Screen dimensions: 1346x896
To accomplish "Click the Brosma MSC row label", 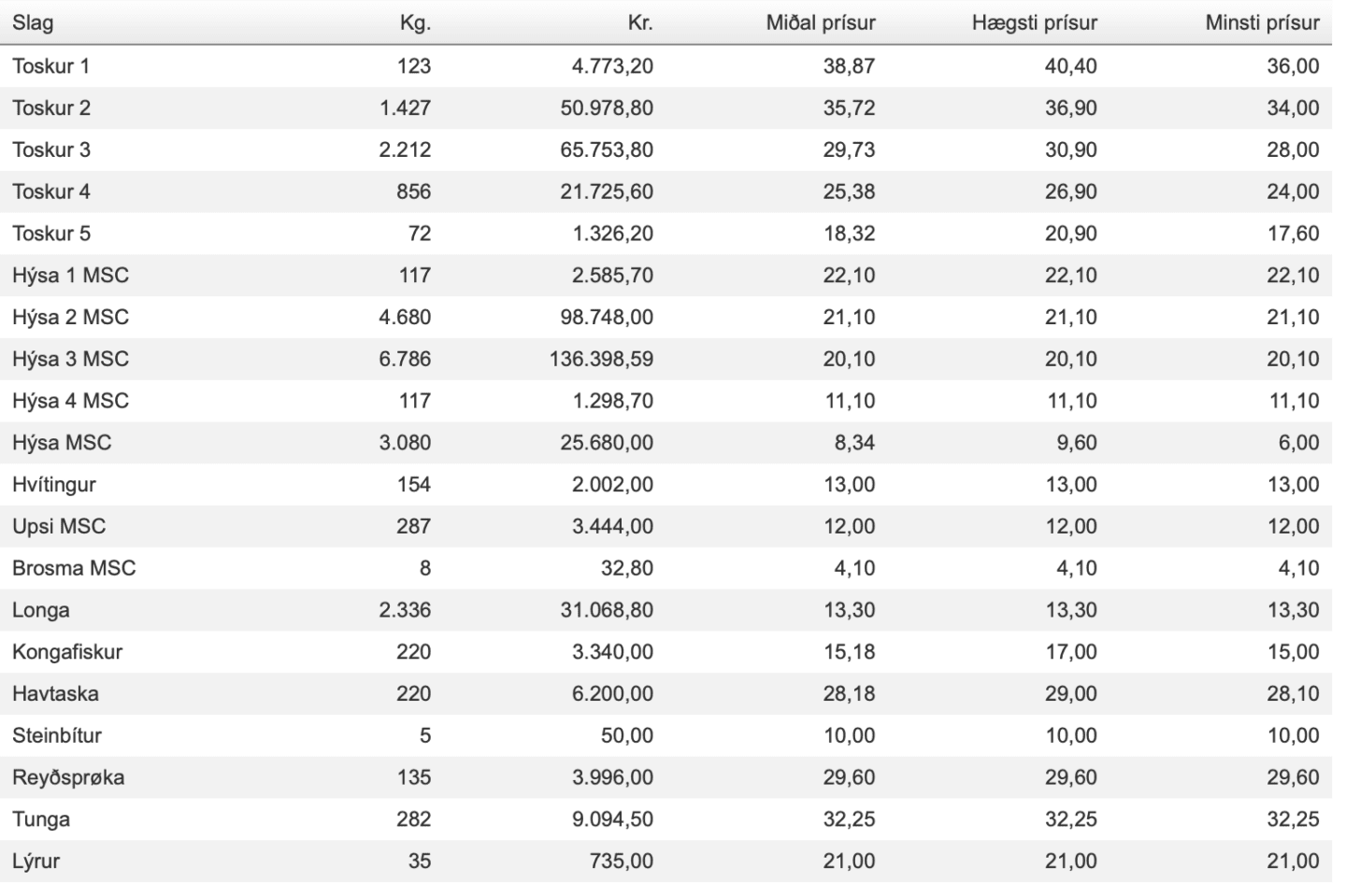I will [x=74, y=568].
